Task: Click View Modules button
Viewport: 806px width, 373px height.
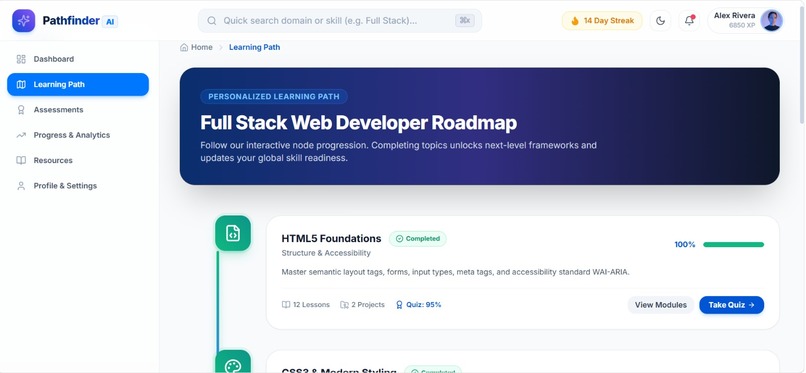Action: coord(661,305)
